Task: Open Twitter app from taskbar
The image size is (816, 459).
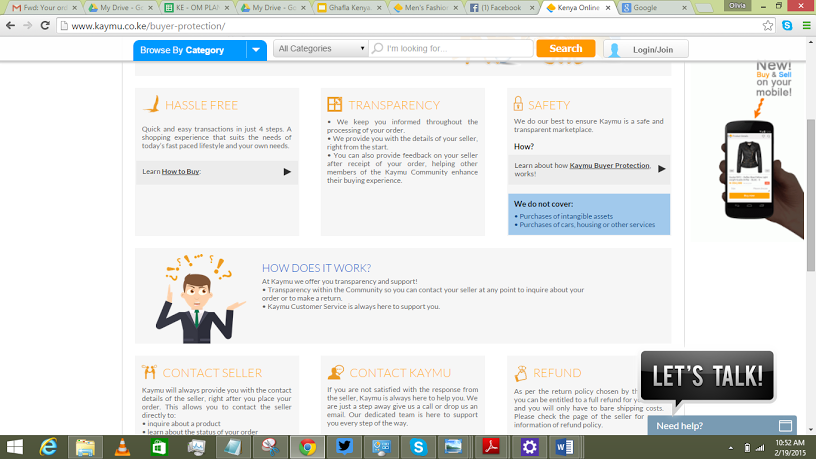Action: [345, 447]
